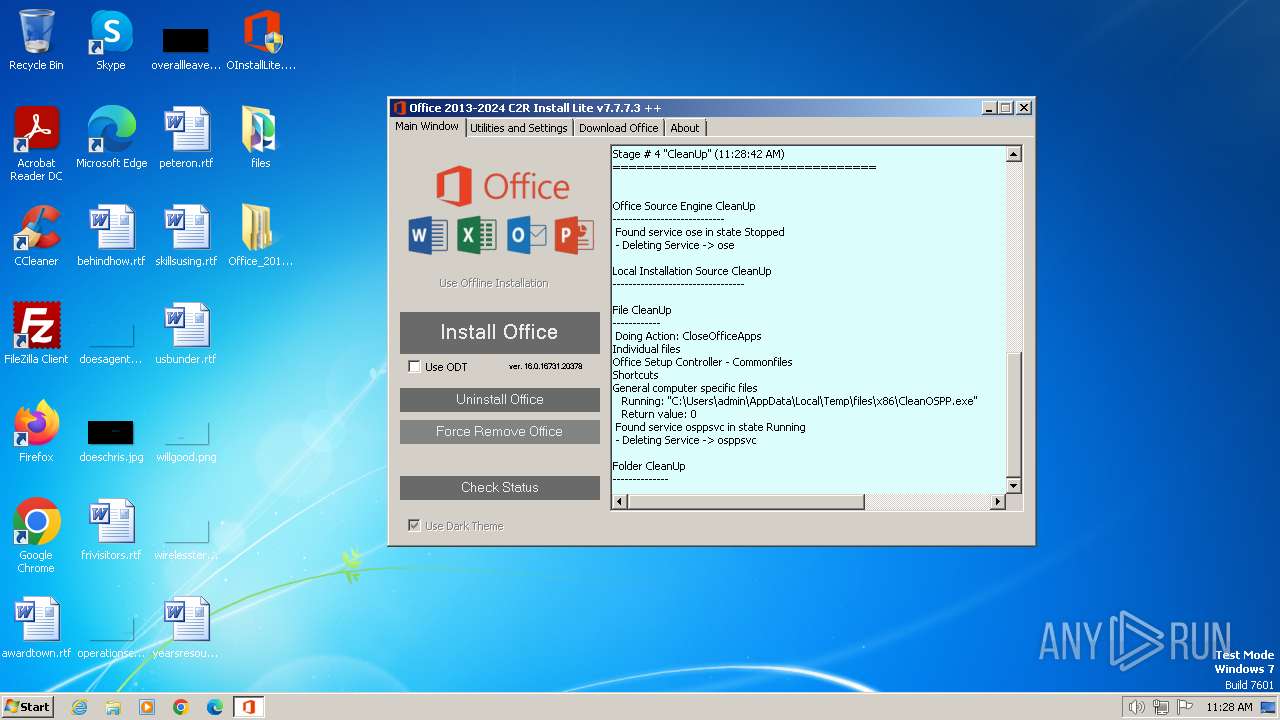Viewport: 1280px width, 720px height.
Task: Open skillsusing.rtf document icon
Action: [x=186, y=235]
